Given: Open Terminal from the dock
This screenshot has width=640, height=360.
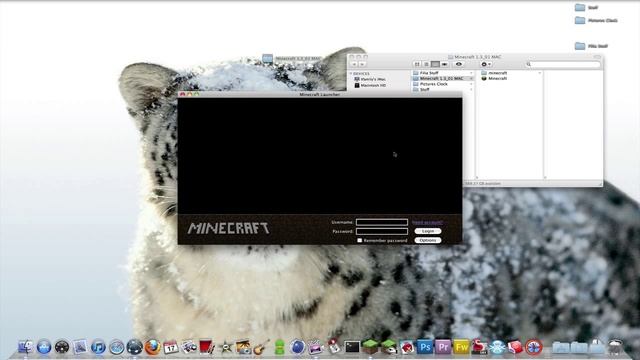Looking at the screenshot, I should 352,347.
